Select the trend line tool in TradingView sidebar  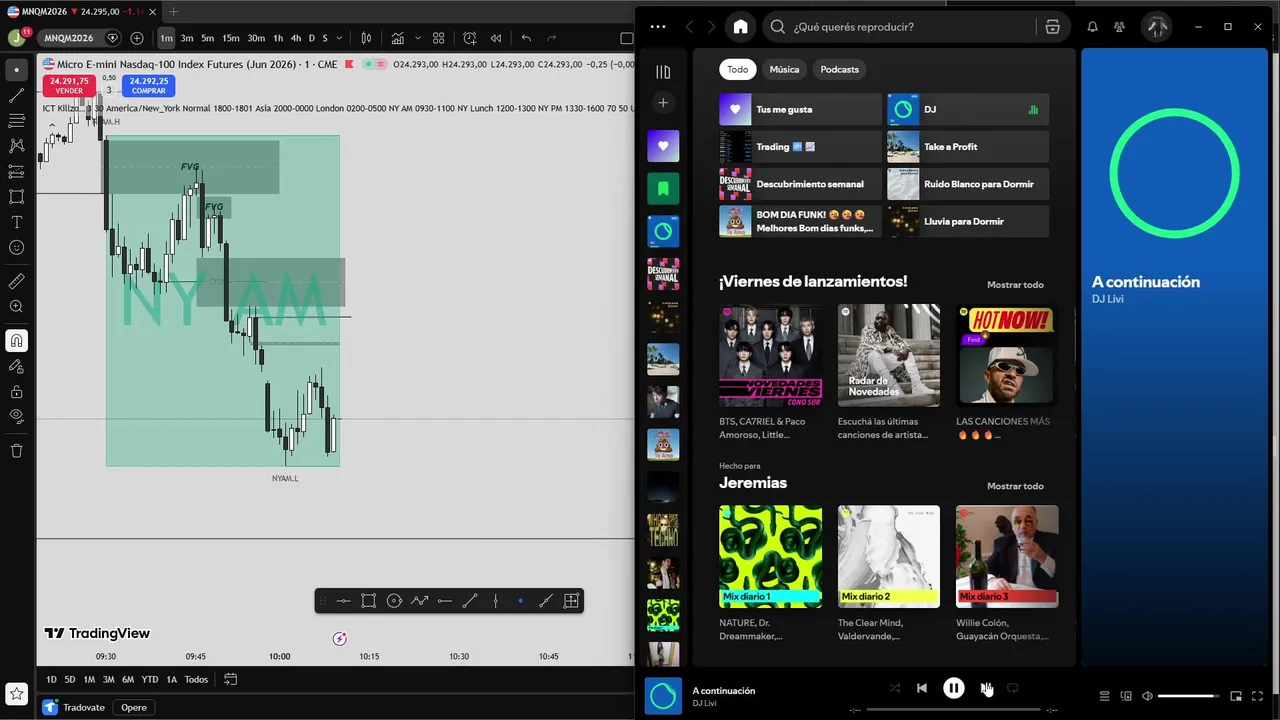(x=16, y=96)
